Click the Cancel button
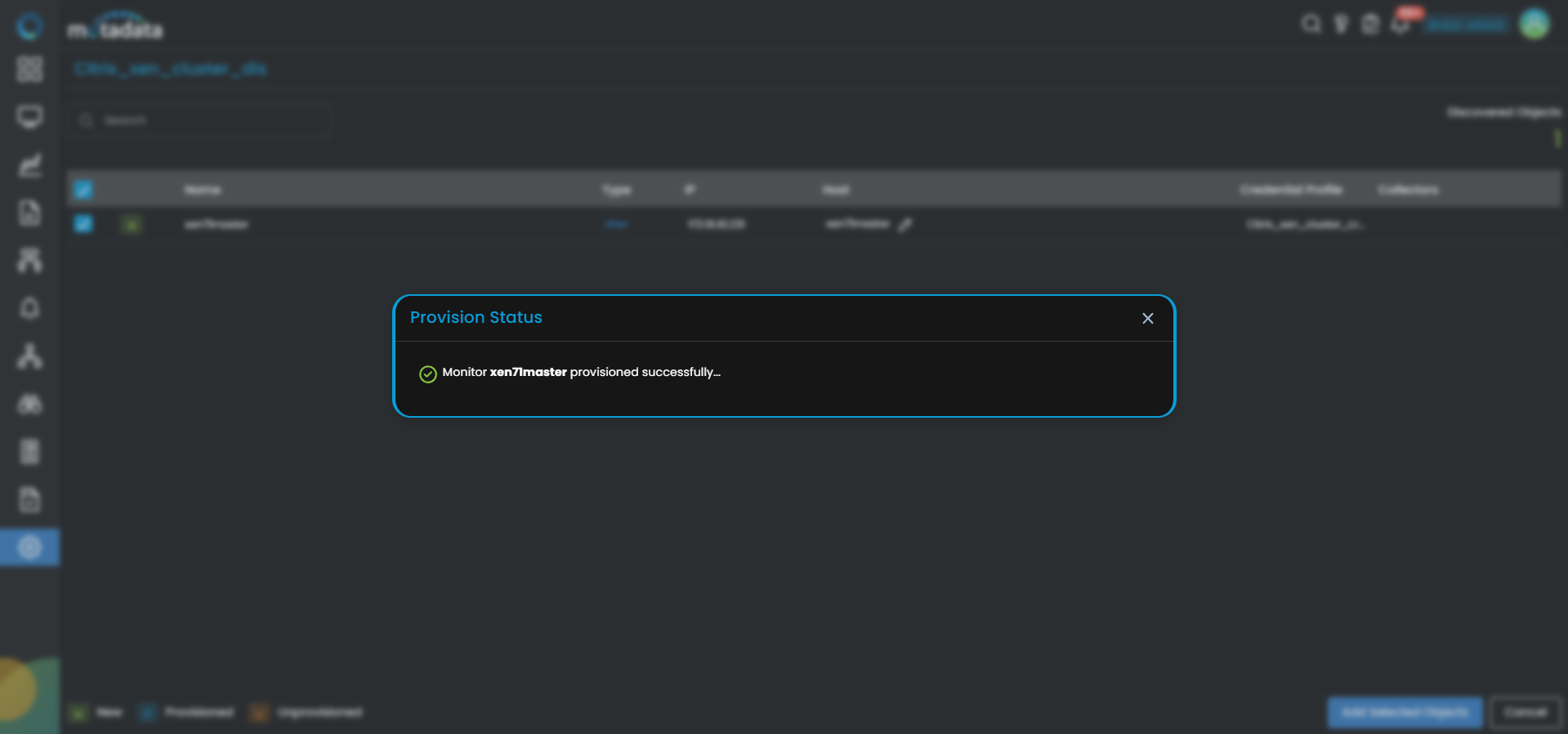 point(1526,713)
